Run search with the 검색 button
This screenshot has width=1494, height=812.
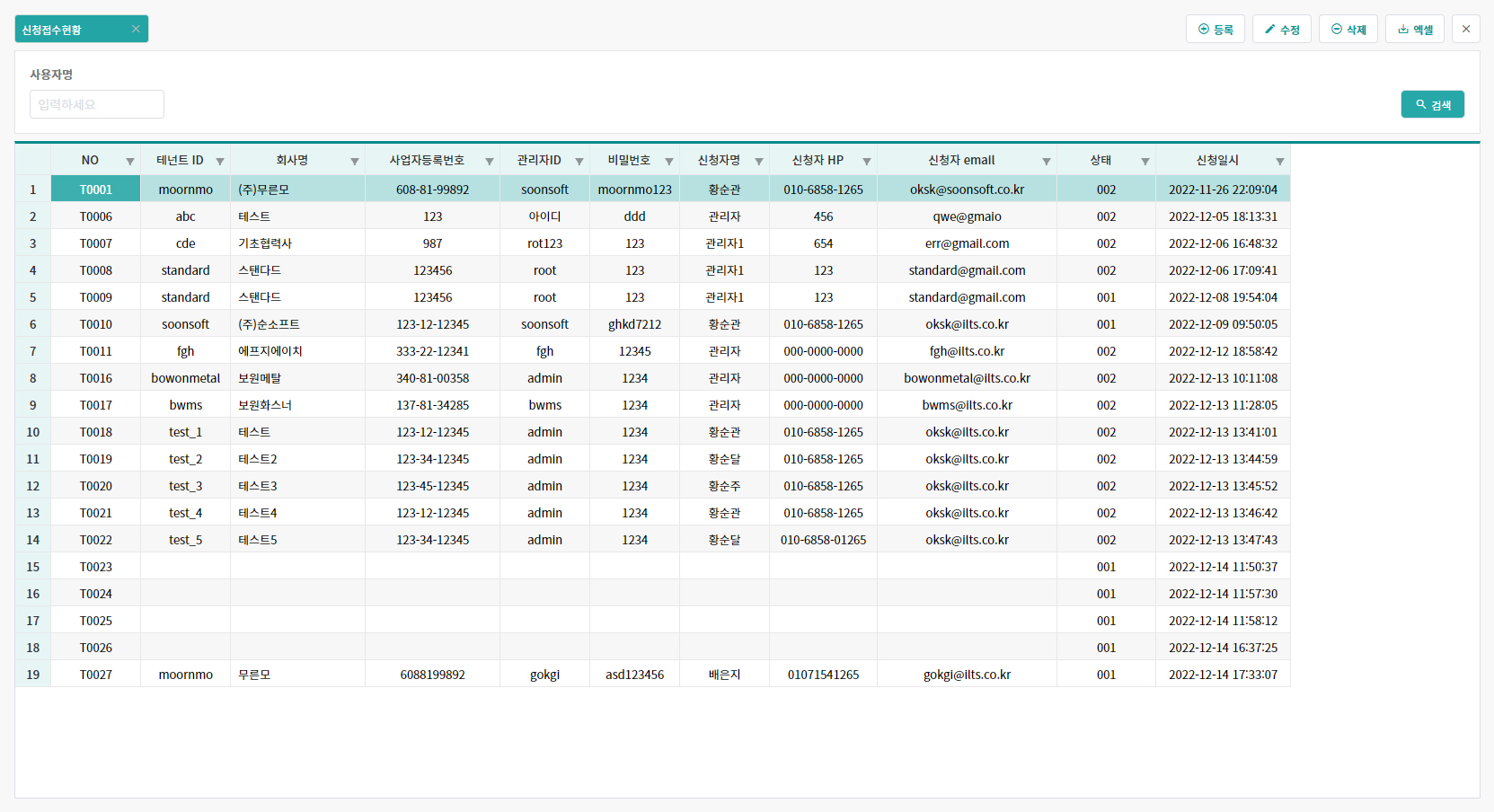1432,105
